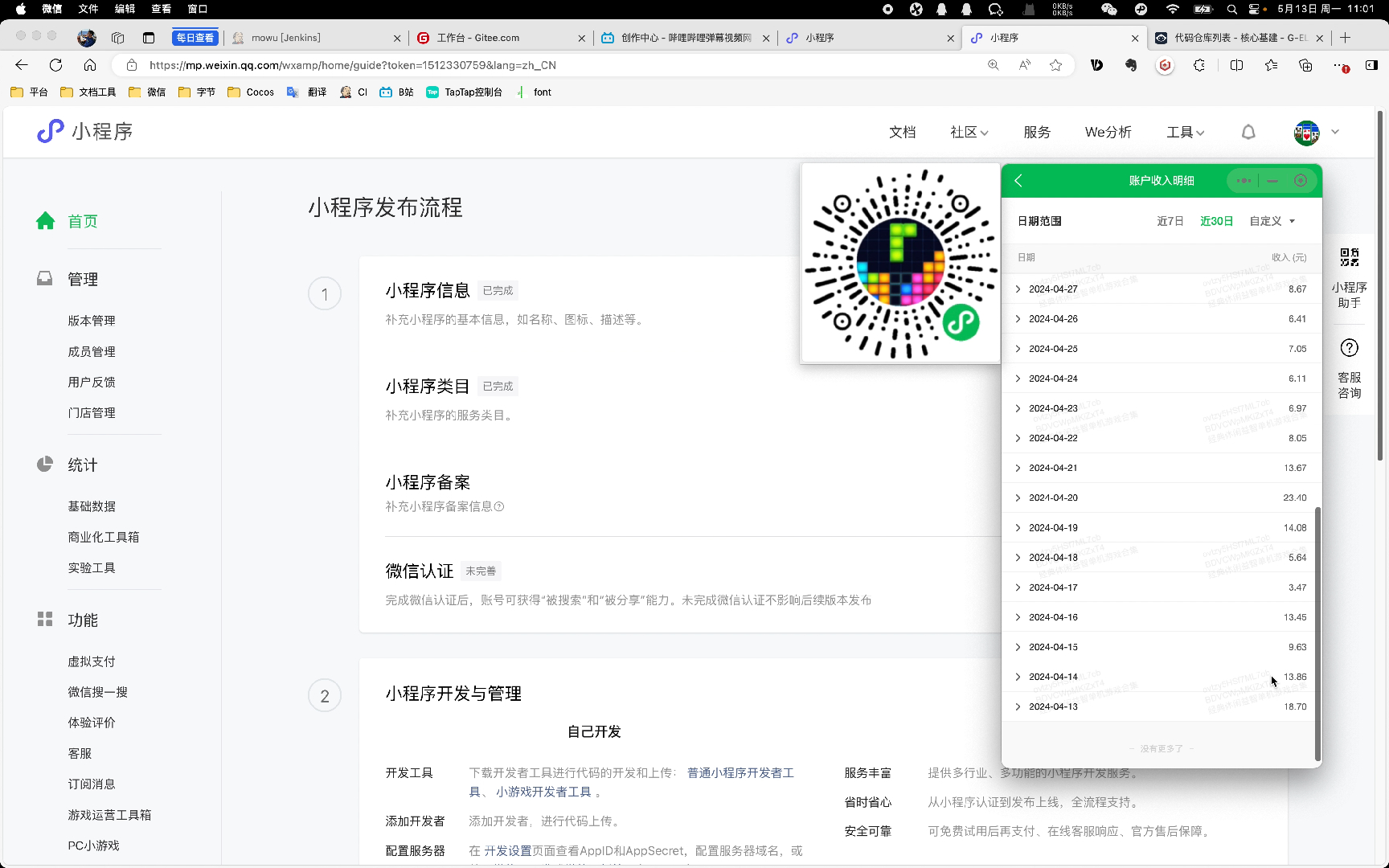Switch to the 工作台 - Gitee.com tab

coord(502,38)
